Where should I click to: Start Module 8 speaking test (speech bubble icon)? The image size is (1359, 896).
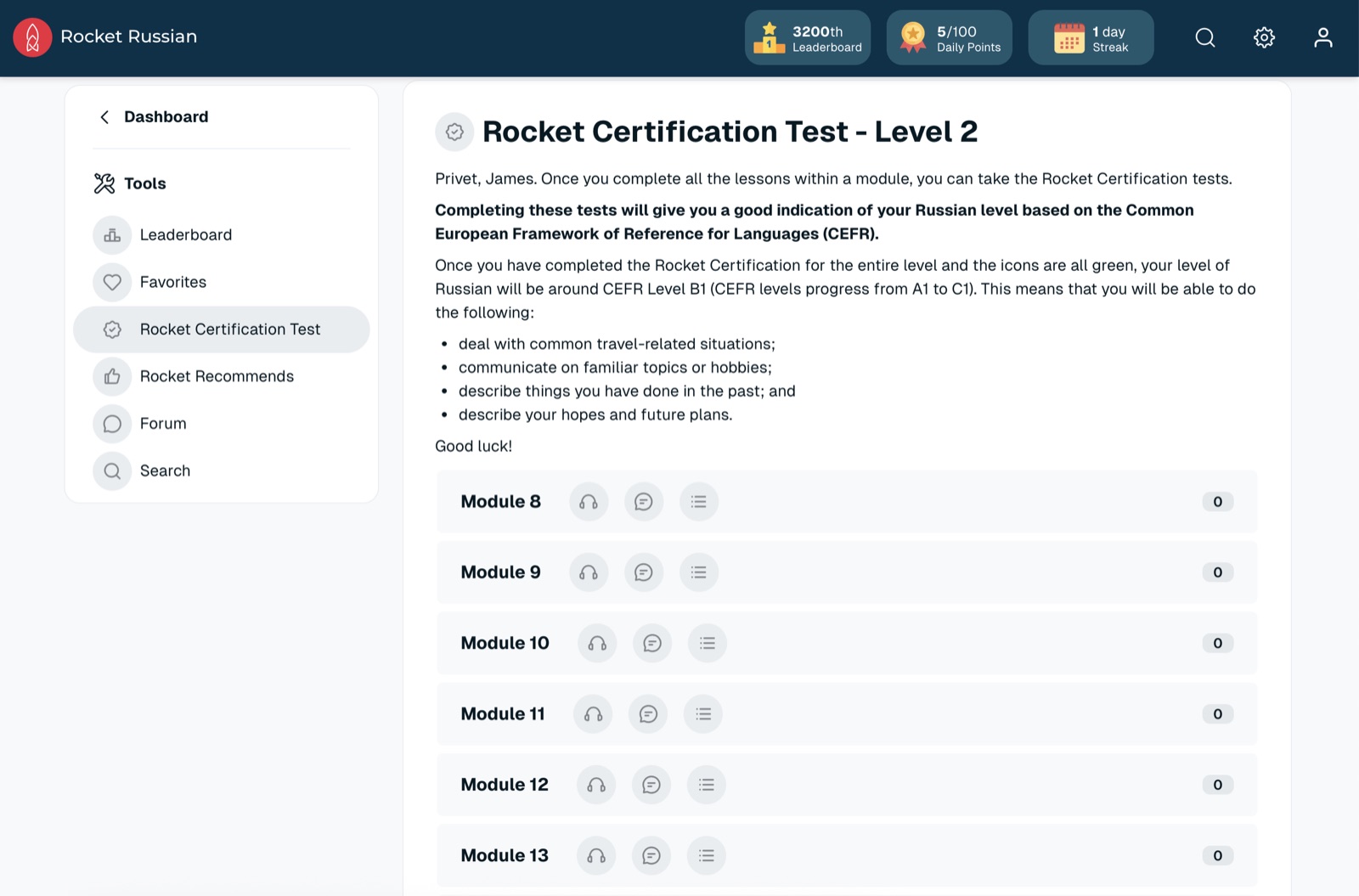644,502
